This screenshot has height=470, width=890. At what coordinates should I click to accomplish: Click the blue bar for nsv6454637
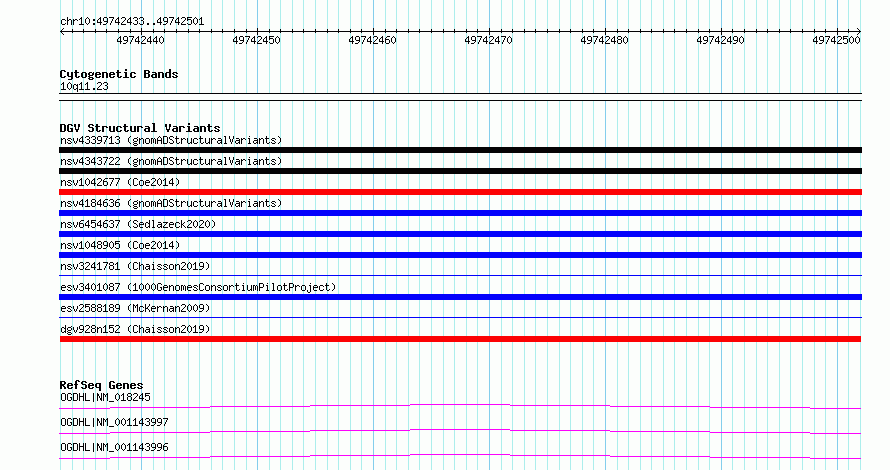coord(460,234)
